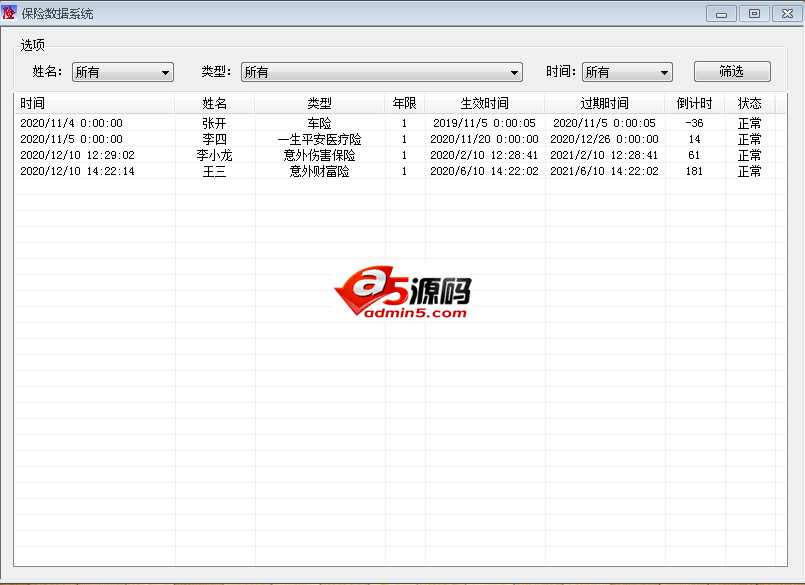The width and height of the screenshot is (805, 585).
Task: Sort by the 姓名 column header
Action: 215,103
